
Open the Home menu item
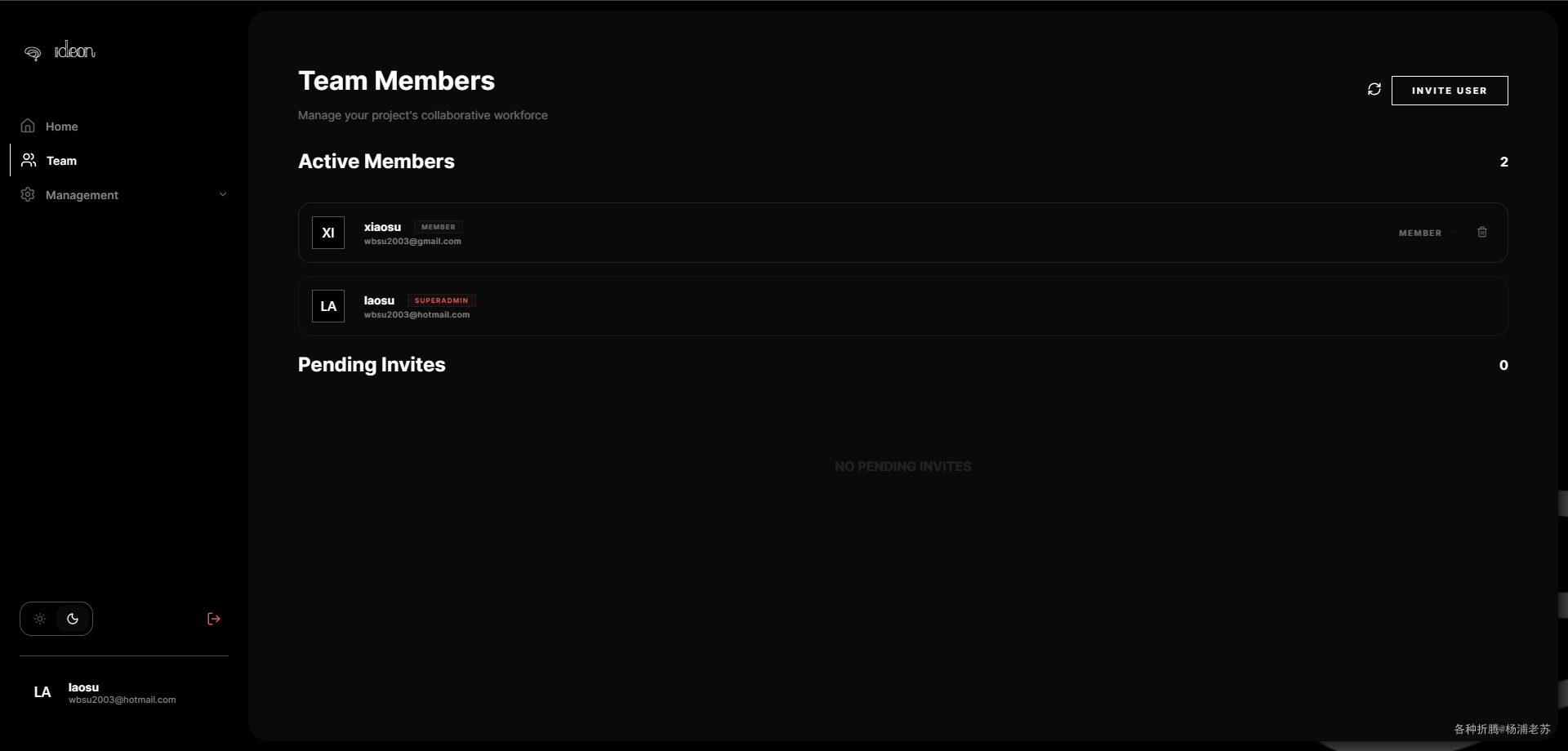(x=62, y=127)
